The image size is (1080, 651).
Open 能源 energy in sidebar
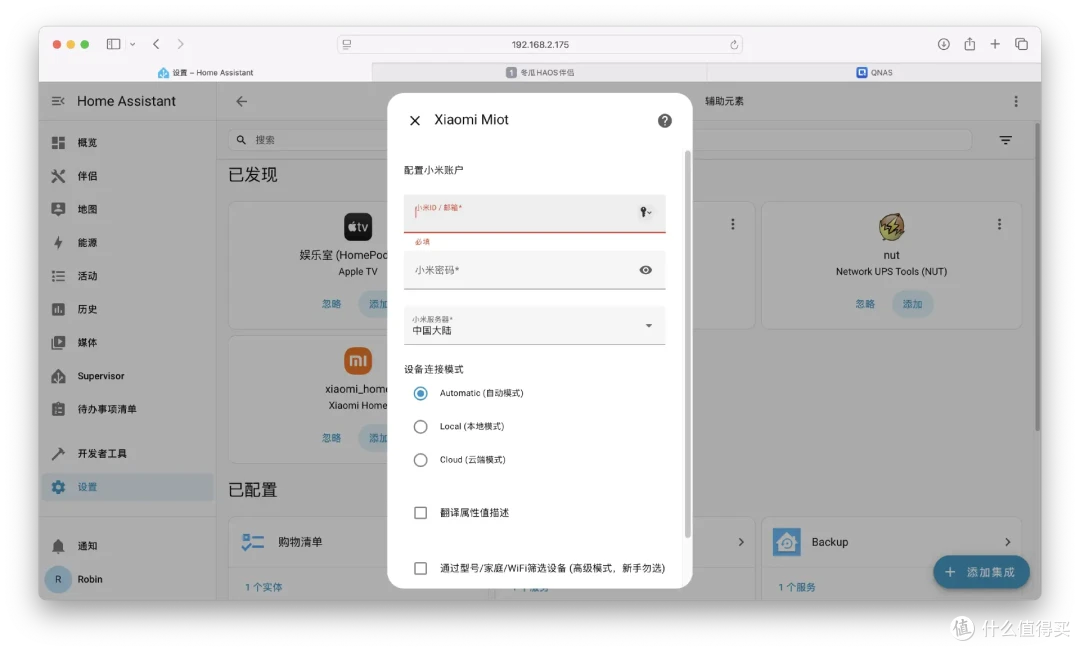[x=127, y=242]
